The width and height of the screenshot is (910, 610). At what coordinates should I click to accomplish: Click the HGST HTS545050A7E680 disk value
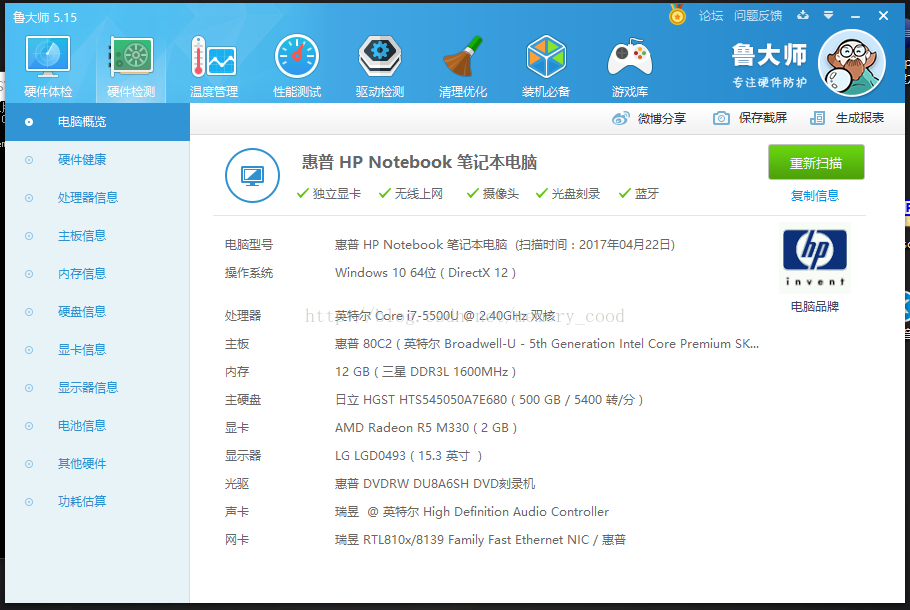tap(489, 400)
